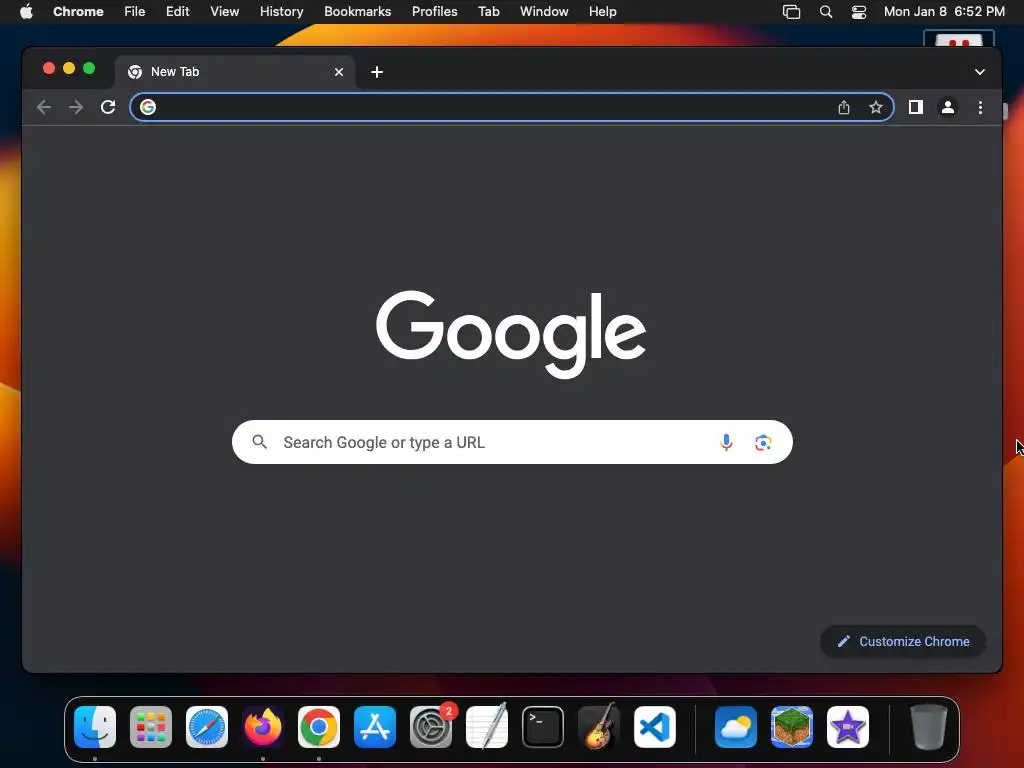Share this page from the address bar
This screenshot has height=768, width=1024.
(844, 107)
